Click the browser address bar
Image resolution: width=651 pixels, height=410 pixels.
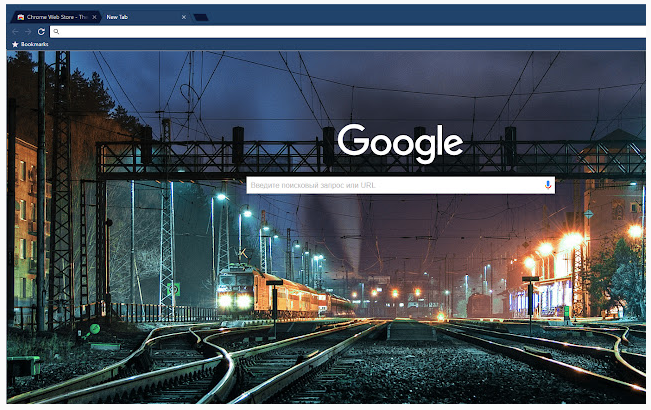348,32
